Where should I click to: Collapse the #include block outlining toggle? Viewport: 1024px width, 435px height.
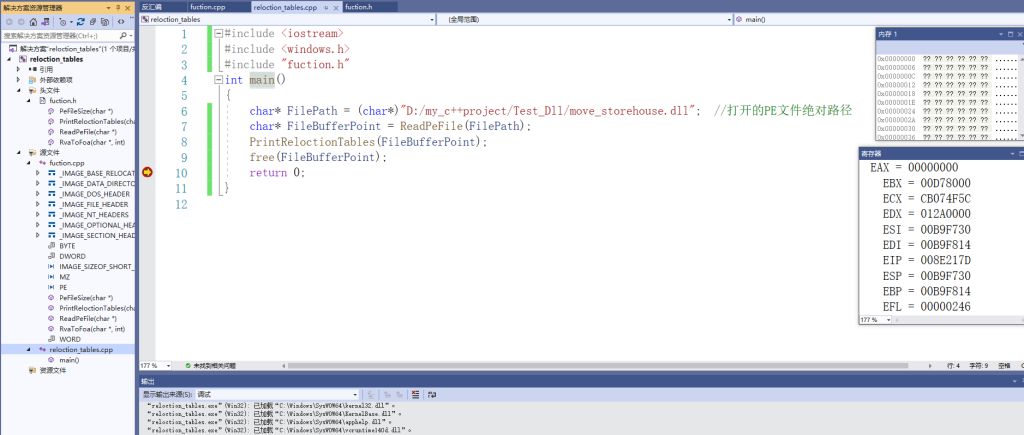click(218, 34)
